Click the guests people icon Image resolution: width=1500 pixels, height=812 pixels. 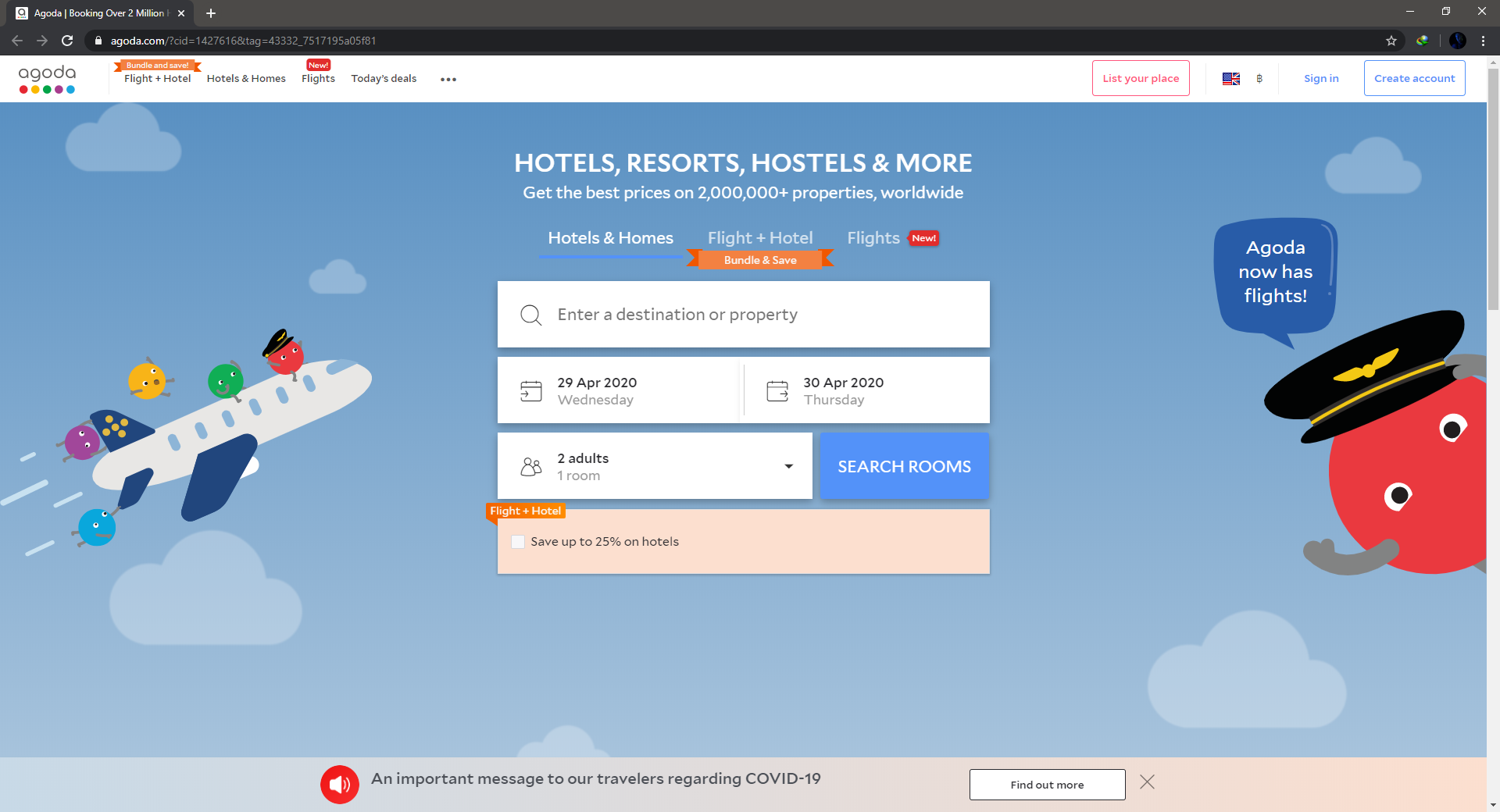click(531, 467)
